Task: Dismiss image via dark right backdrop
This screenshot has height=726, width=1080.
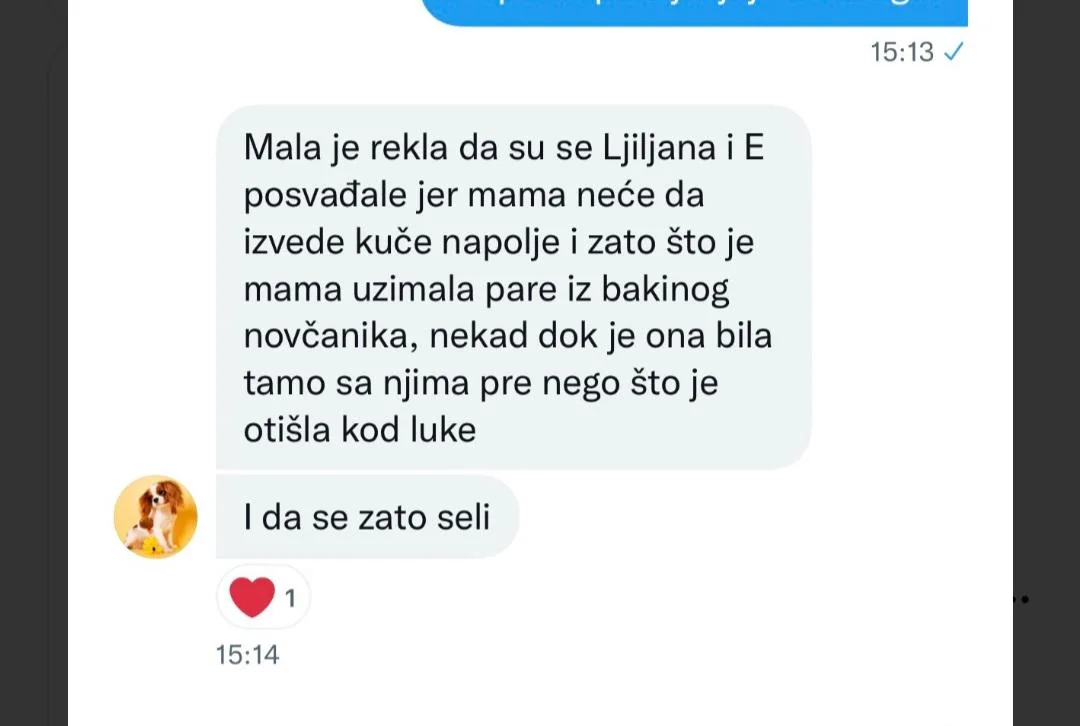Action: (x=1046, y=363)
